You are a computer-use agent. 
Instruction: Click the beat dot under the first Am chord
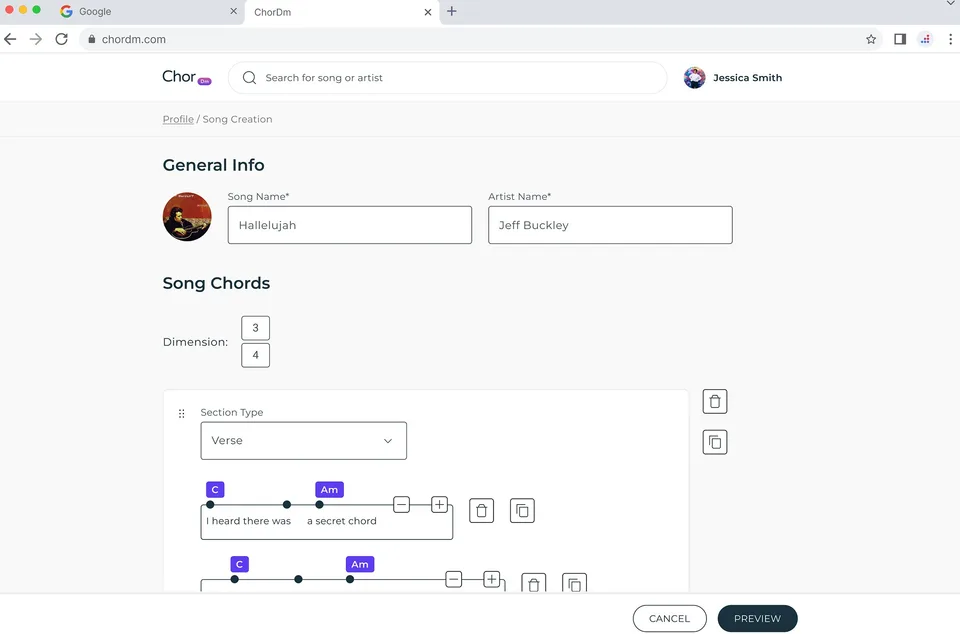(x=319, y=505)
